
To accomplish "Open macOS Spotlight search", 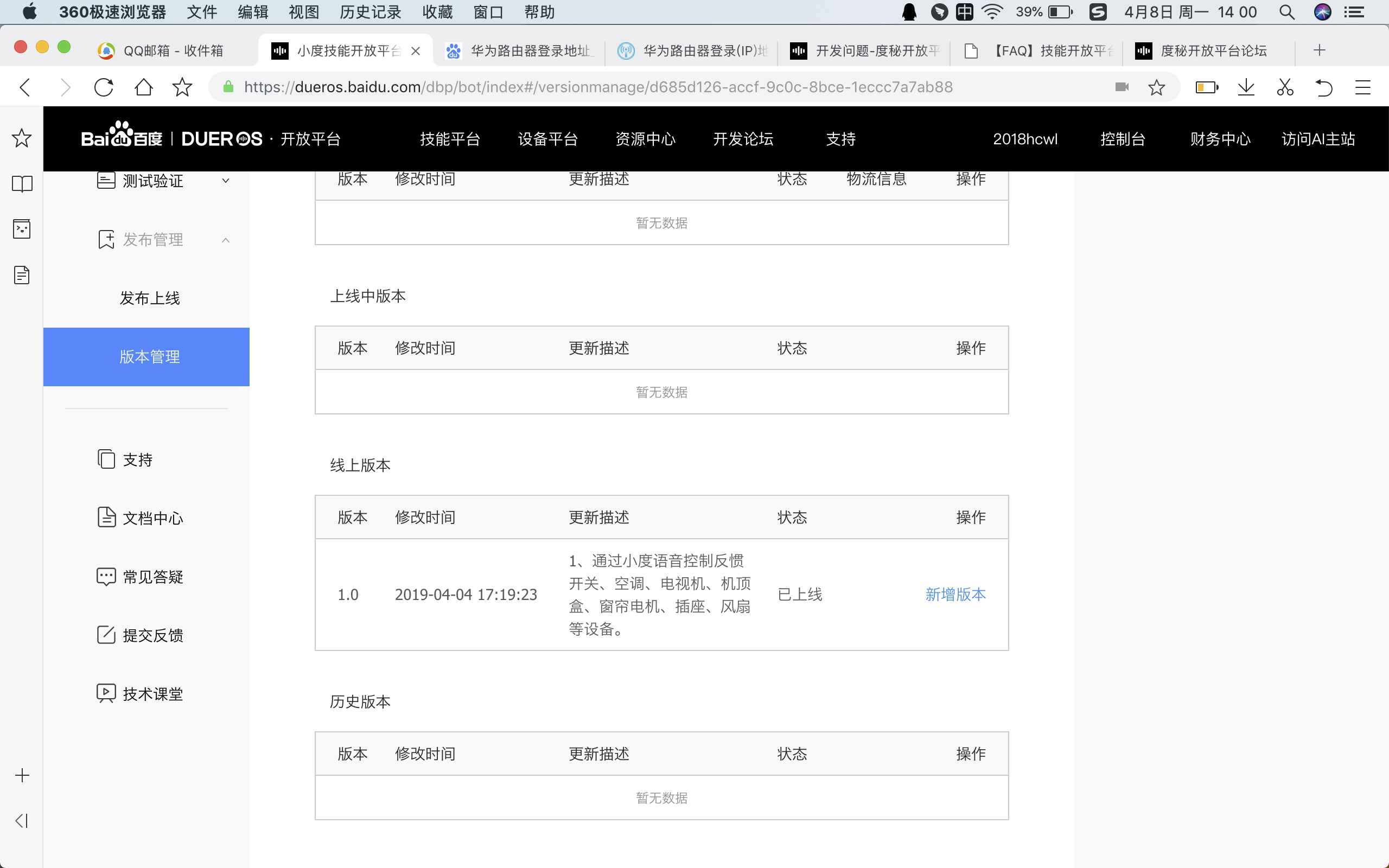I will point(1287,12).
